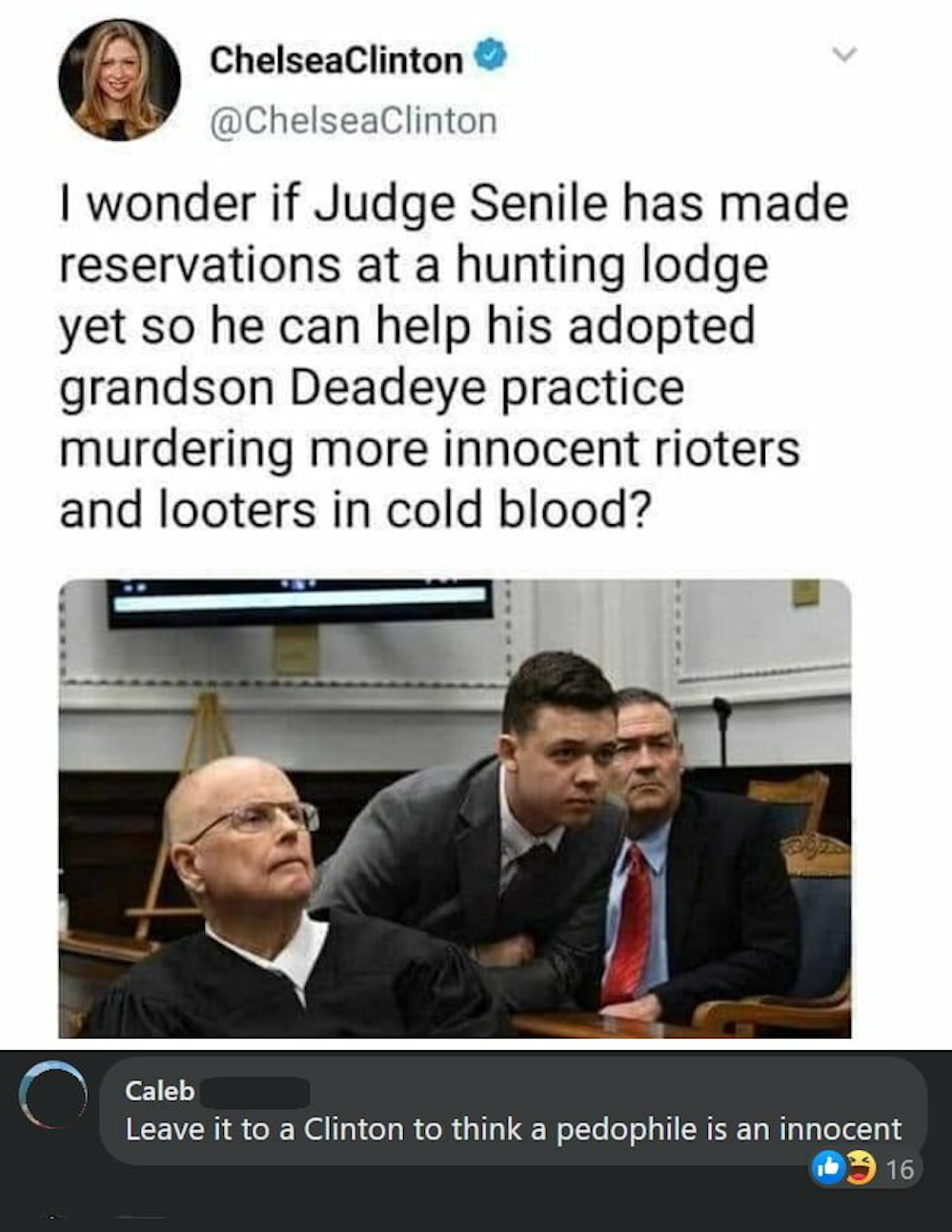Screen dimensions: 952x1232
Task: Expand the tweet options chevron
Action: click(844, 54)
